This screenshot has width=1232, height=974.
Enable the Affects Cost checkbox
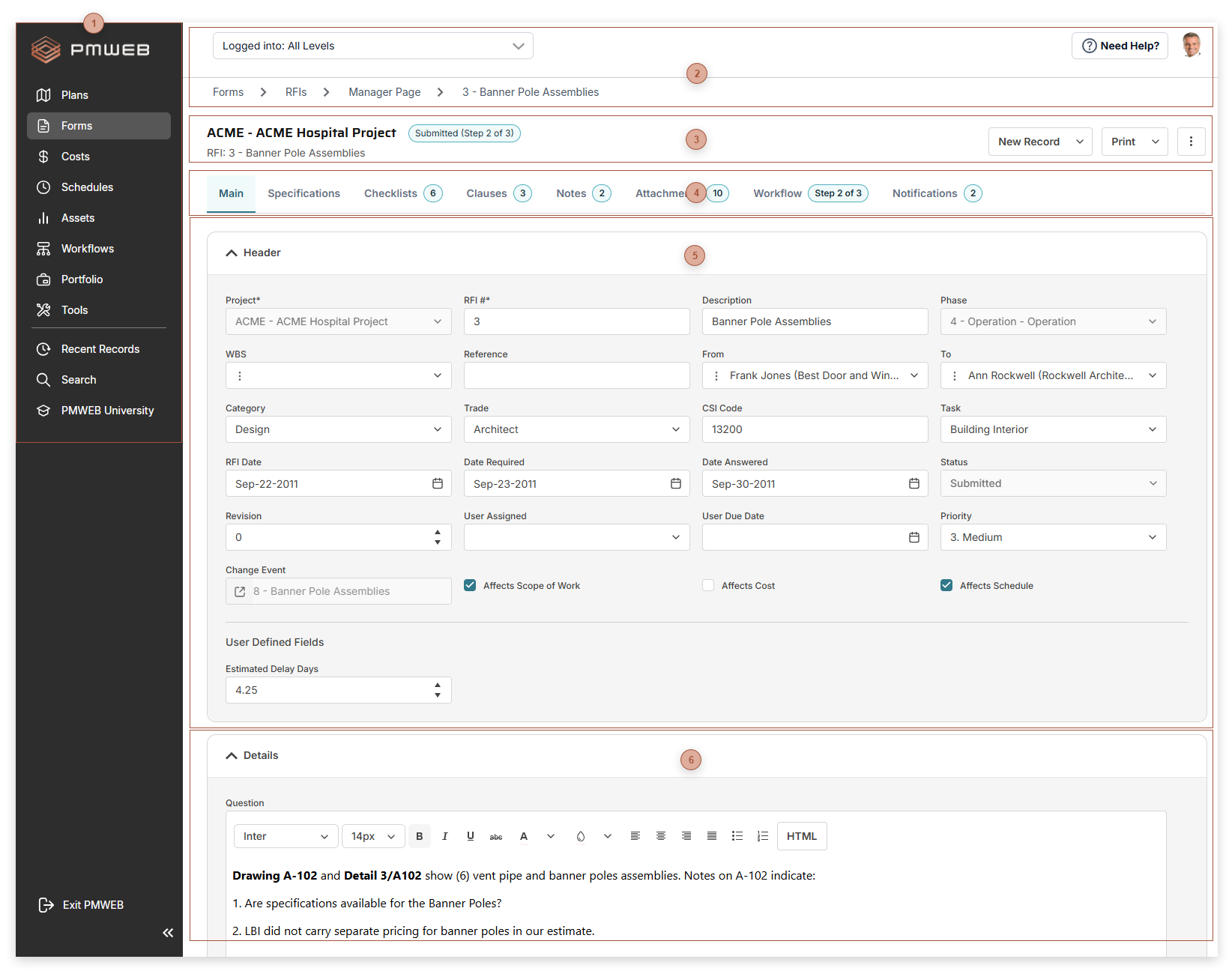pos(708,585)
